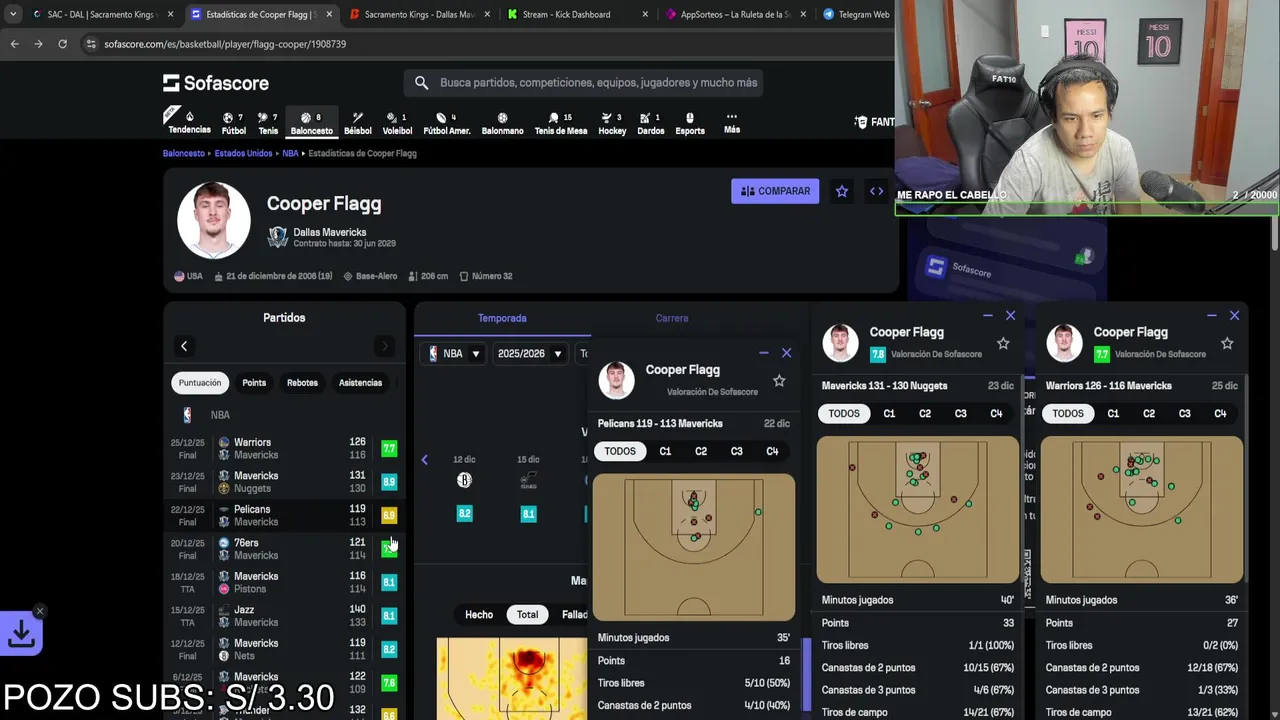The height and width of the screenshot is (720, 1280).
Task: Expand the Más sports menu
Action: [x=732, y=122]
